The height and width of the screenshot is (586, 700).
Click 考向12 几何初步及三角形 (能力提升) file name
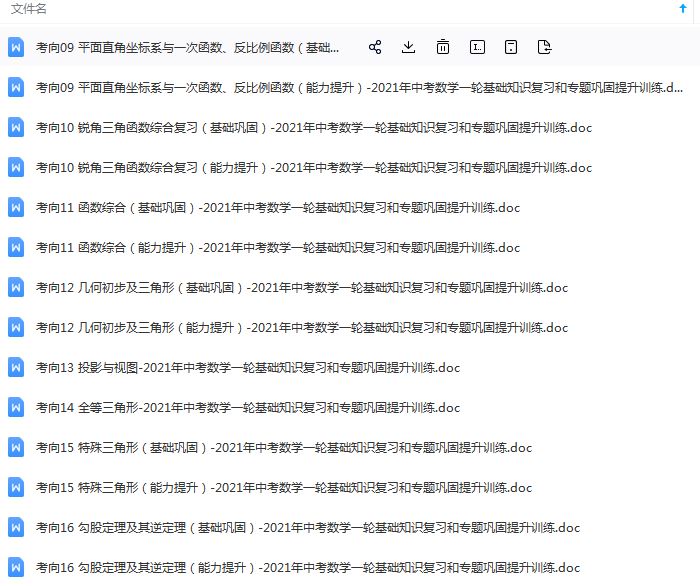coord(301,328)
